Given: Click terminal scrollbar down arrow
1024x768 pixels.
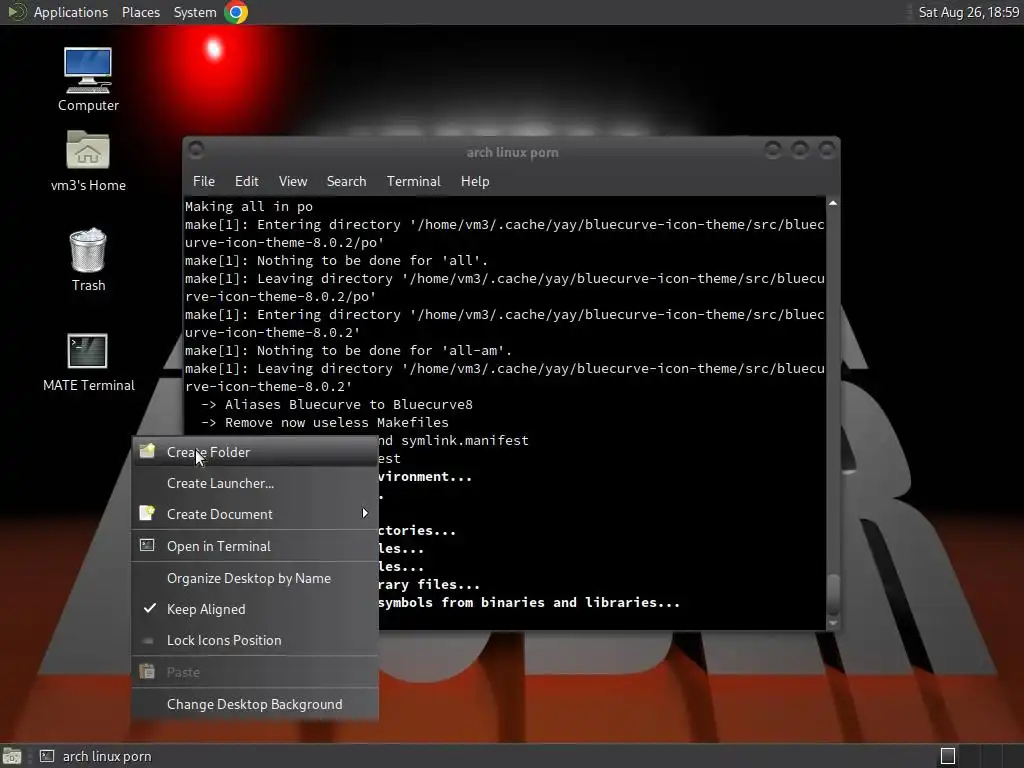Looking at the screenshot, I should [x=833, y=624].
